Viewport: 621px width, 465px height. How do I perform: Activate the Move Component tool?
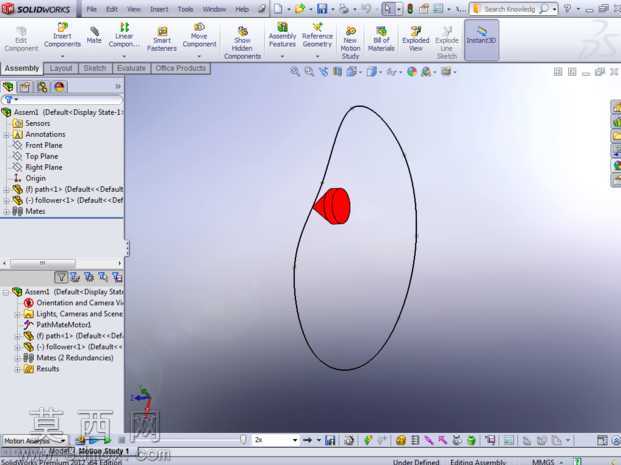point(199,35)
